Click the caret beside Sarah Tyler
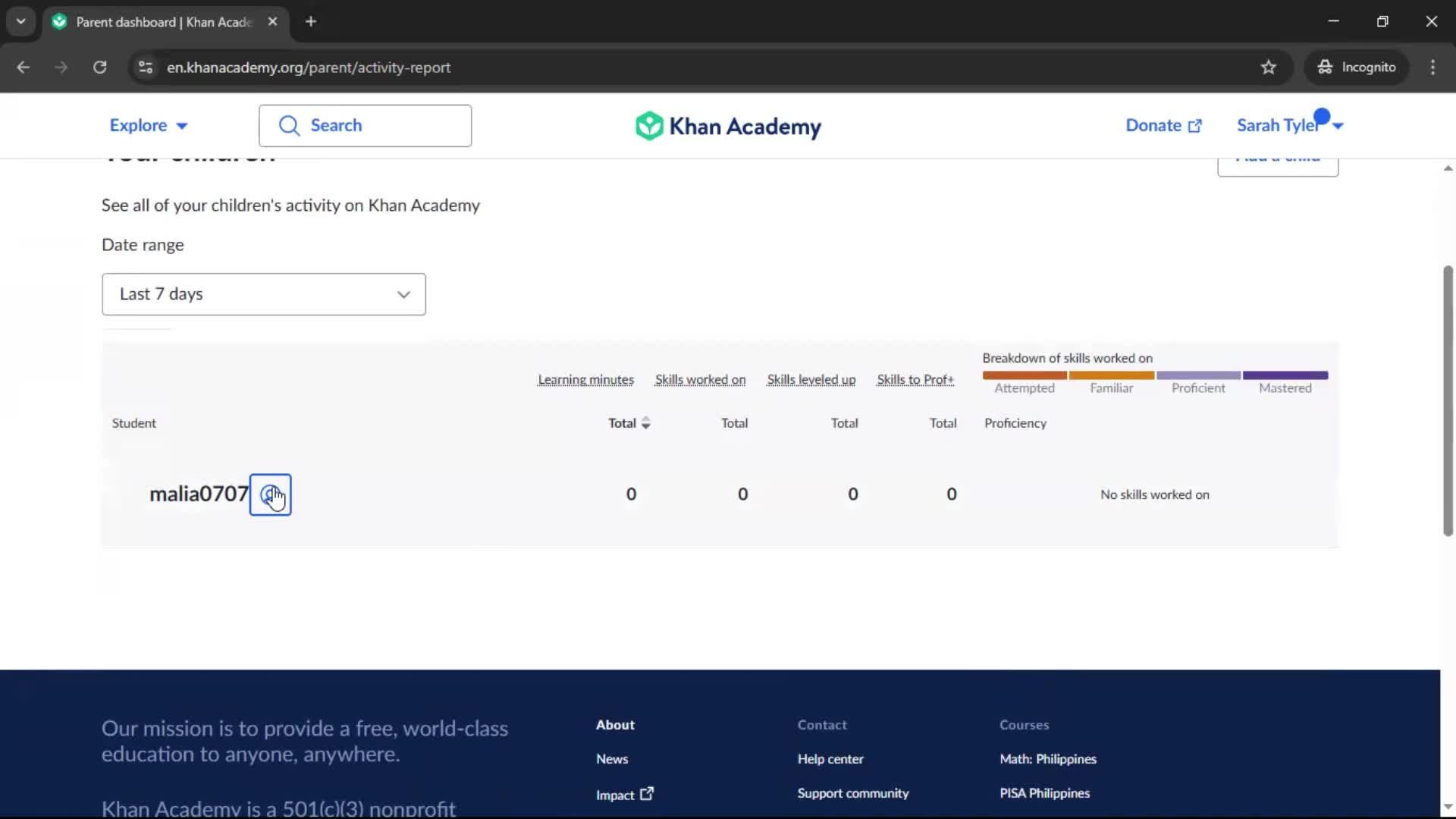The width and height of the screenshot is (1456, 819). [x=1338, y=127]
